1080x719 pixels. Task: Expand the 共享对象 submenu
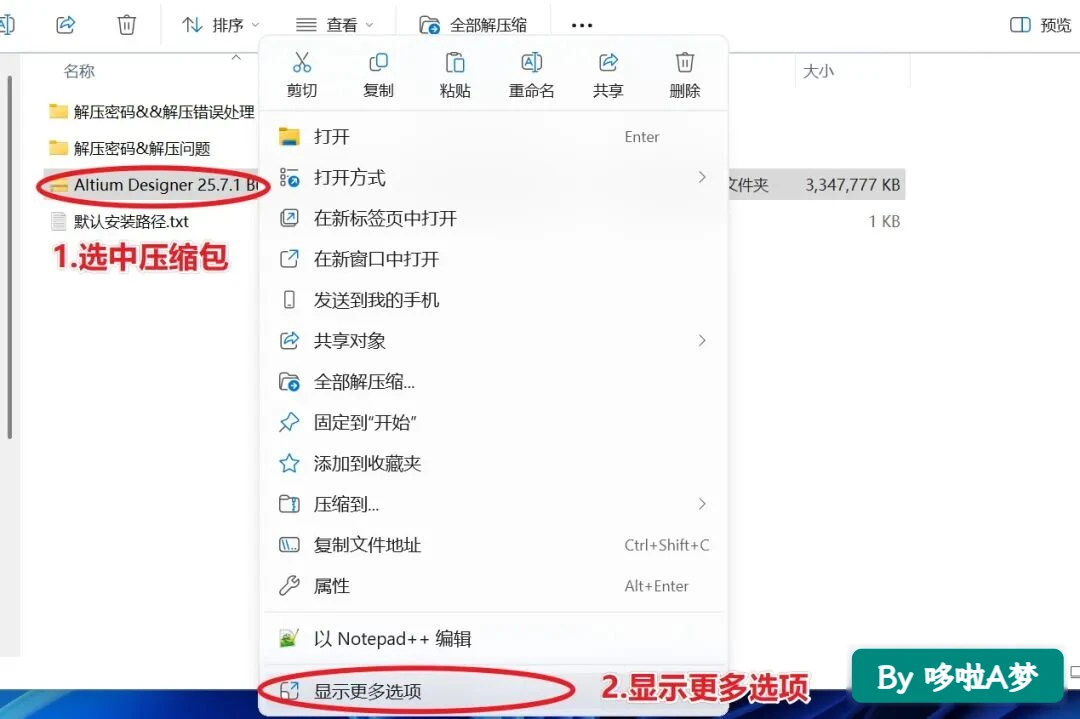(493, 341)
